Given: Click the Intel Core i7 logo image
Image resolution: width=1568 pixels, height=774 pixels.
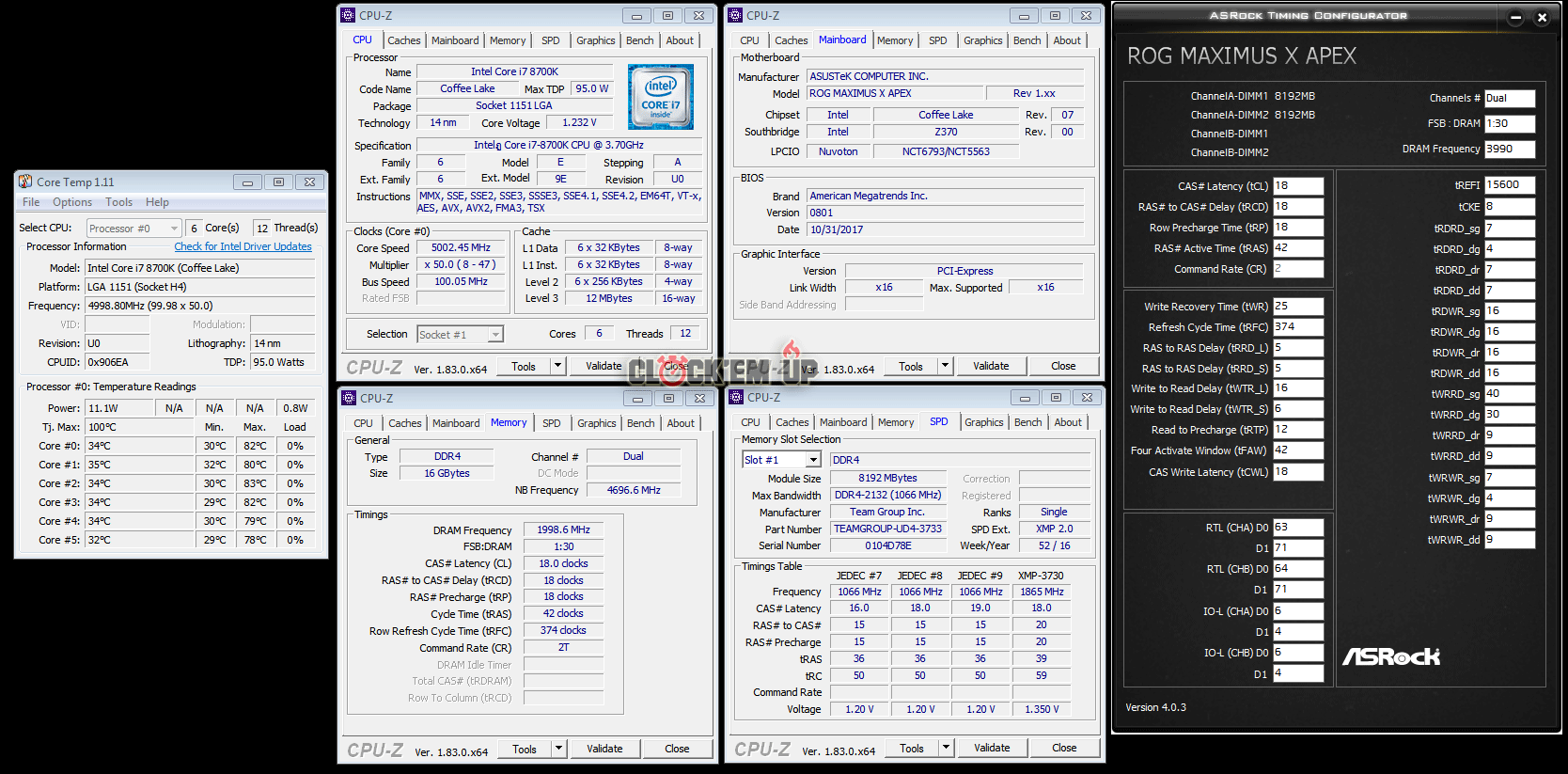Looking at the screenshot, I should (x=660, y=96).
